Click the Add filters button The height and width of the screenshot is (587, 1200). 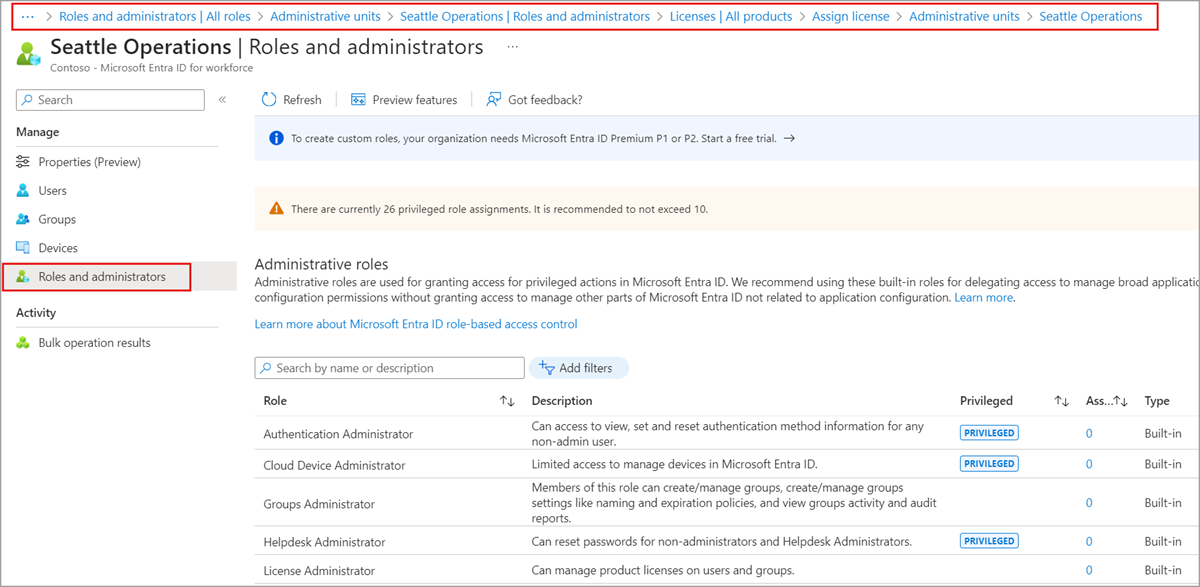click(x=578, y=368)
